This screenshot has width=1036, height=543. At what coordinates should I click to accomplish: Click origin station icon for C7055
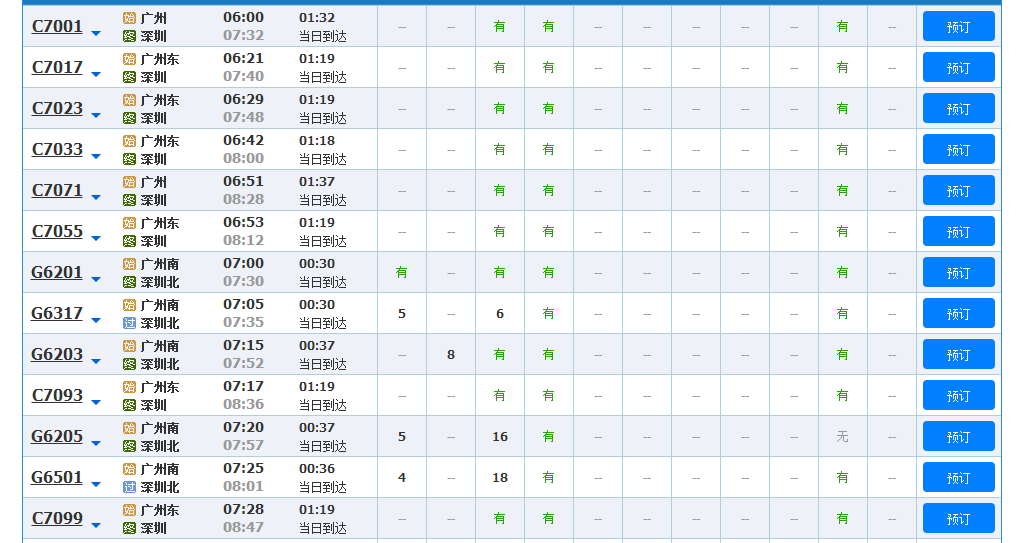(x=130, y=223)
